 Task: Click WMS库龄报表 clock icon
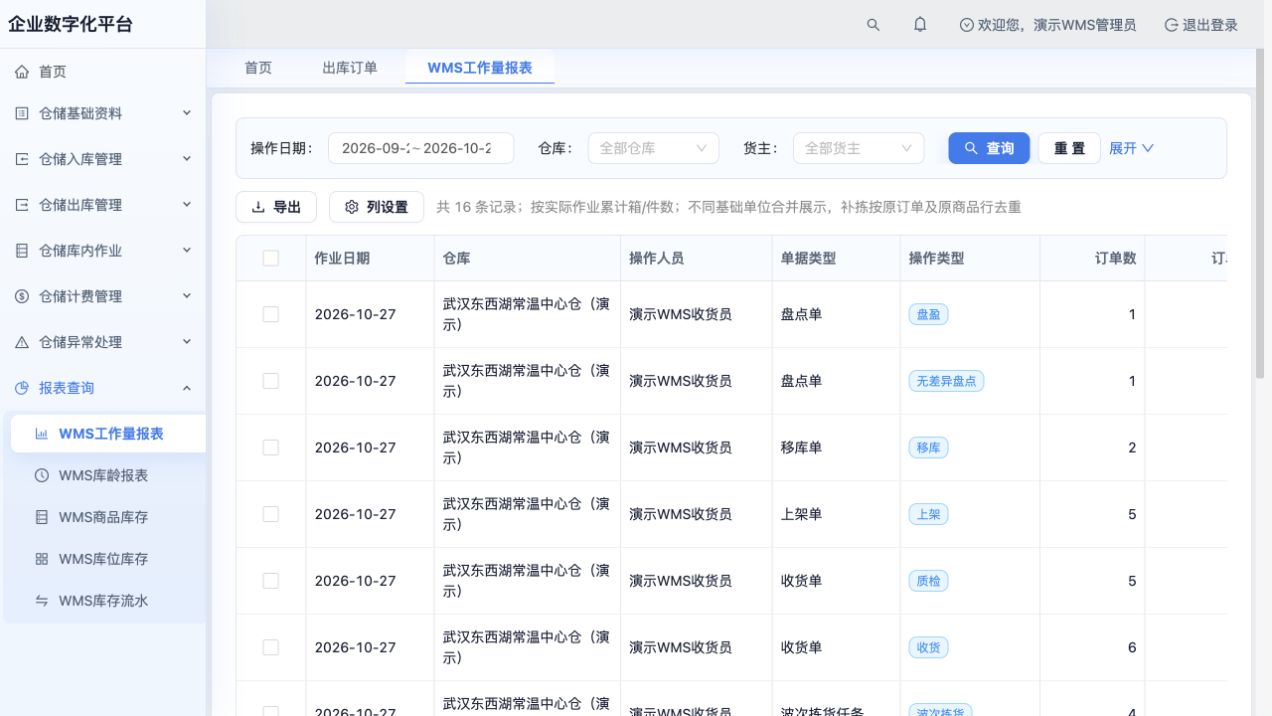coord(42,476)
